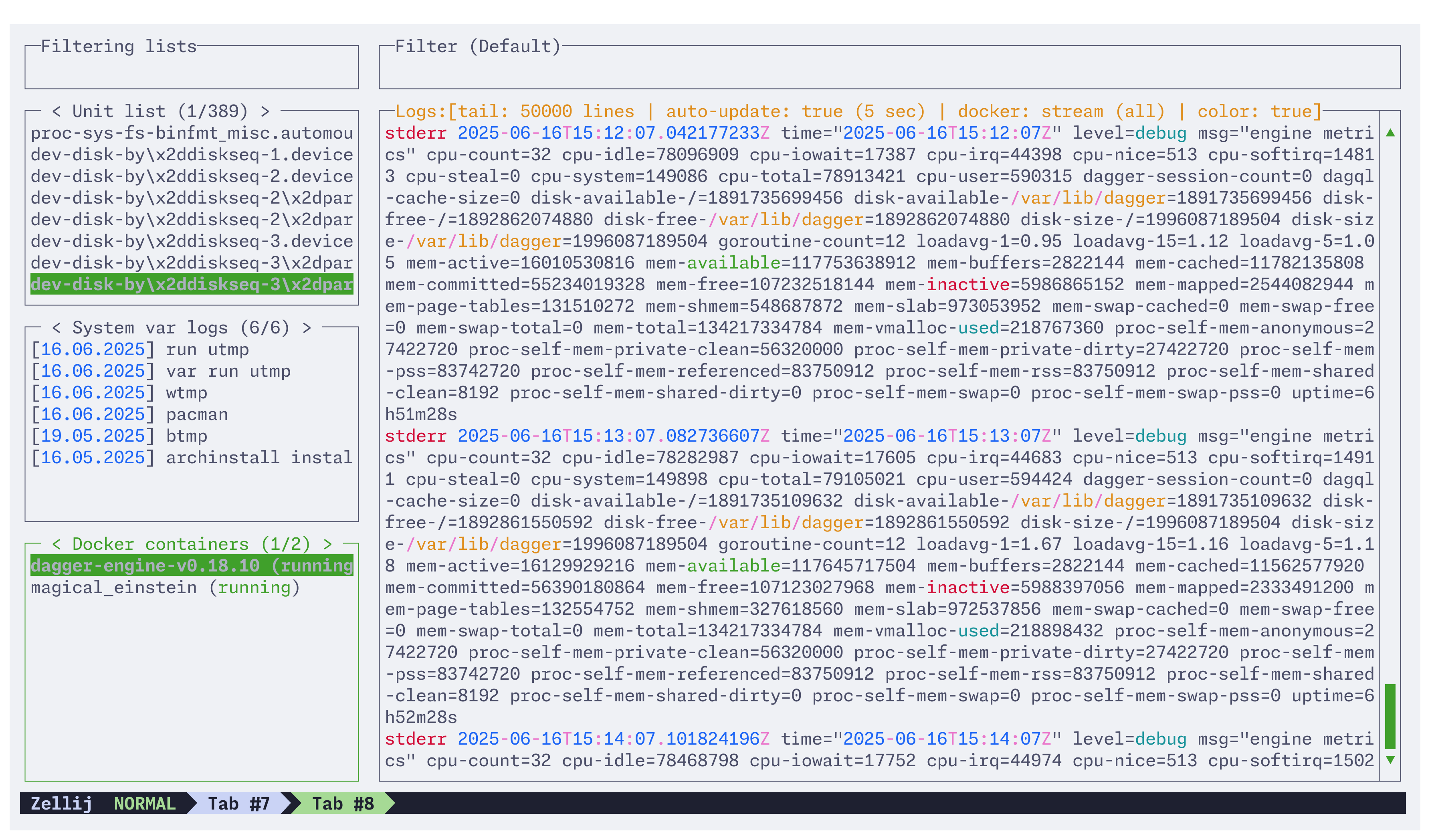Click right arrow of System var logs
The height and width of the screenshot is (840, 1430).
pos(307,328)
